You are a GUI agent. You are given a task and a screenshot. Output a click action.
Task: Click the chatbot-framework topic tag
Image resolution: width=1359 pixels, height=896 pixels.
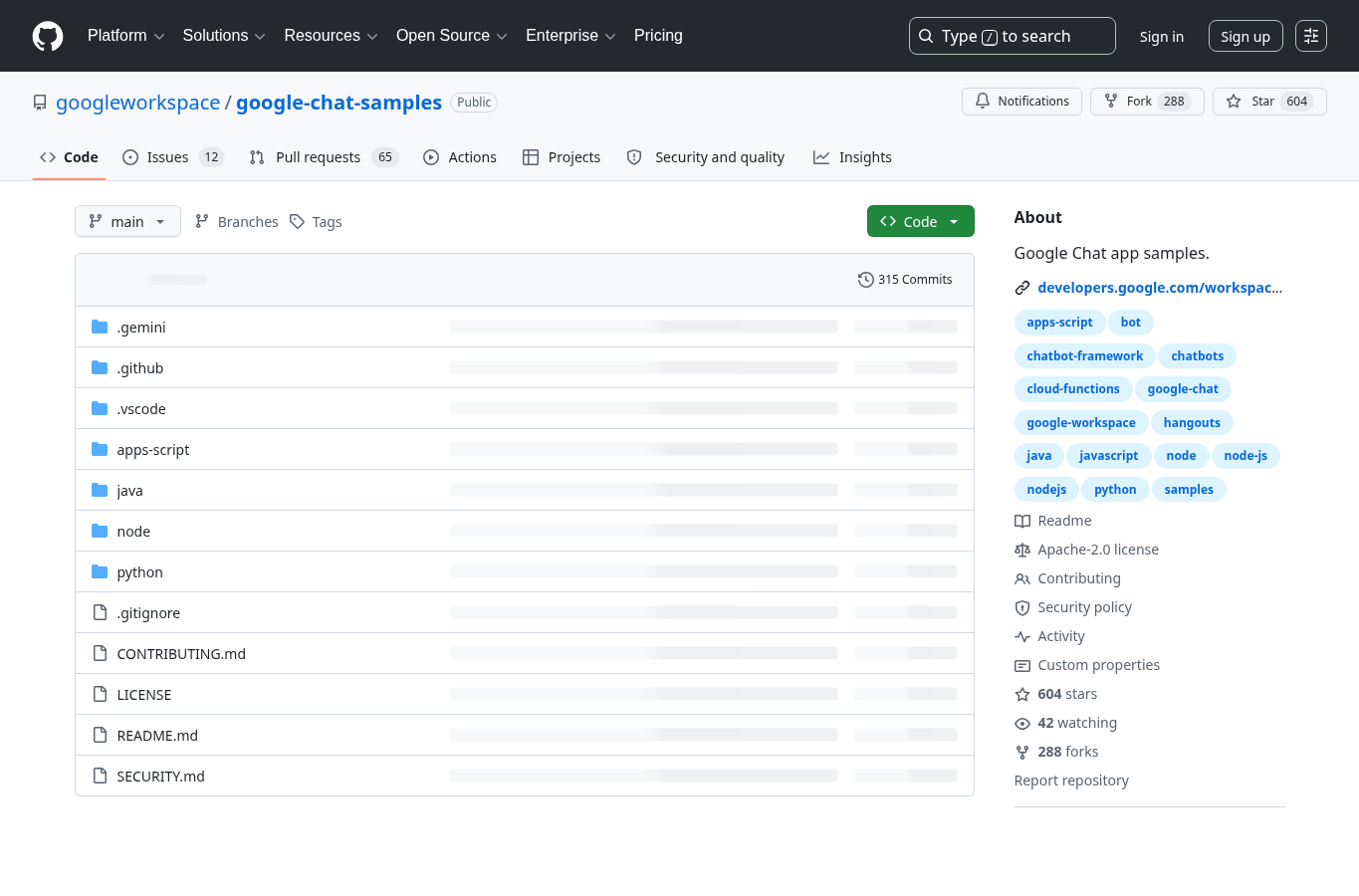click(x=1085, y=356)
